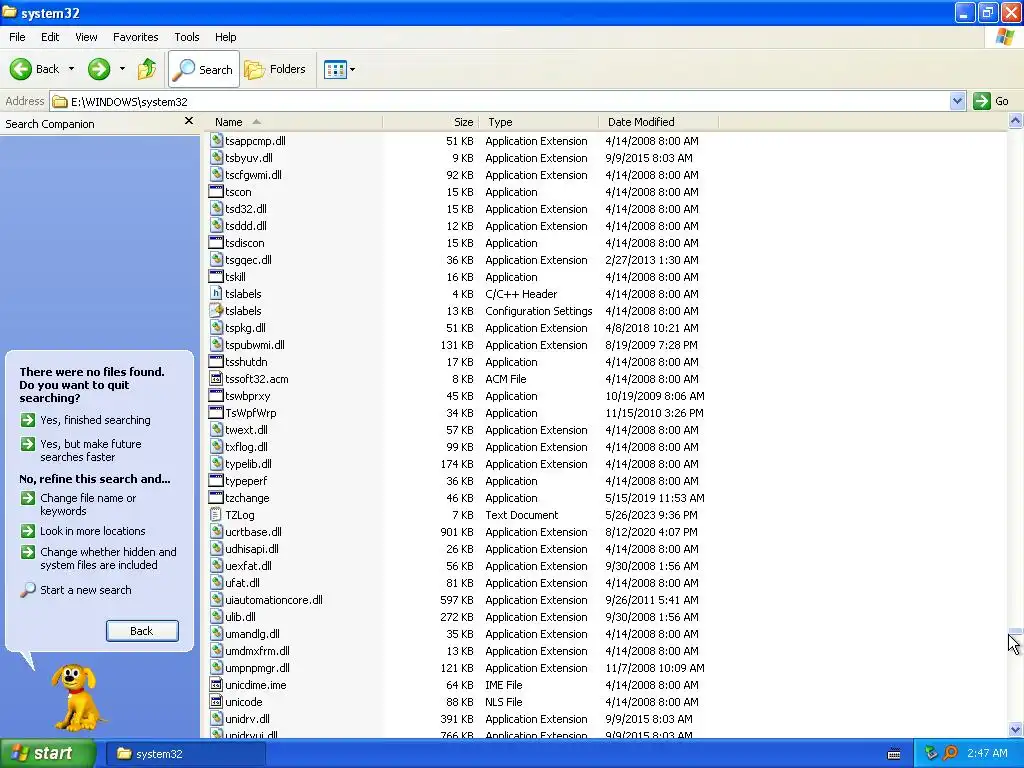This screenshot has height=768, width=1024.
Task: Open the Start menu
Action: coord(48,753)
